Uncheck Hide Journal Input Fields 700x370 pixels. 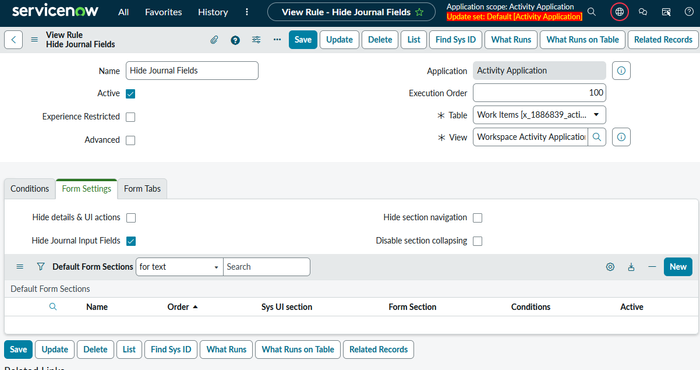[x=131, y=241]
